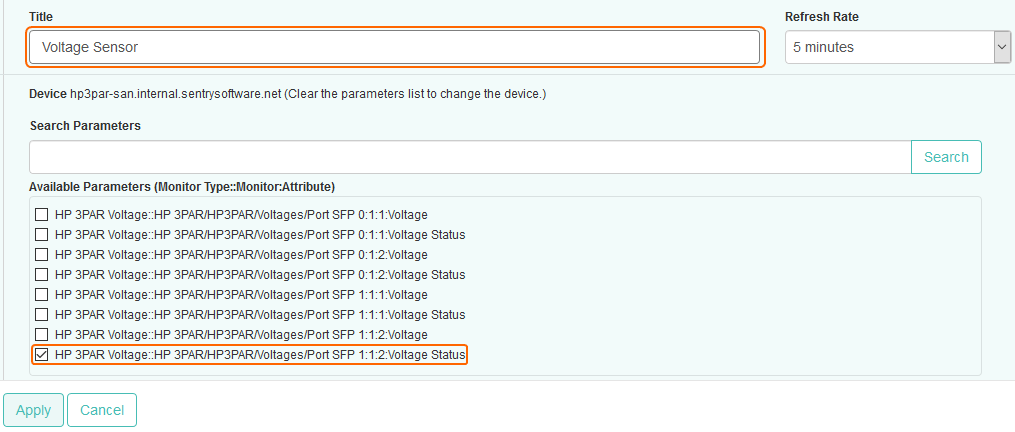Viewport: 1015px width, 432px height.
Task: Click the Voltage Sensor title input field
Action: (x=394, y=47)
